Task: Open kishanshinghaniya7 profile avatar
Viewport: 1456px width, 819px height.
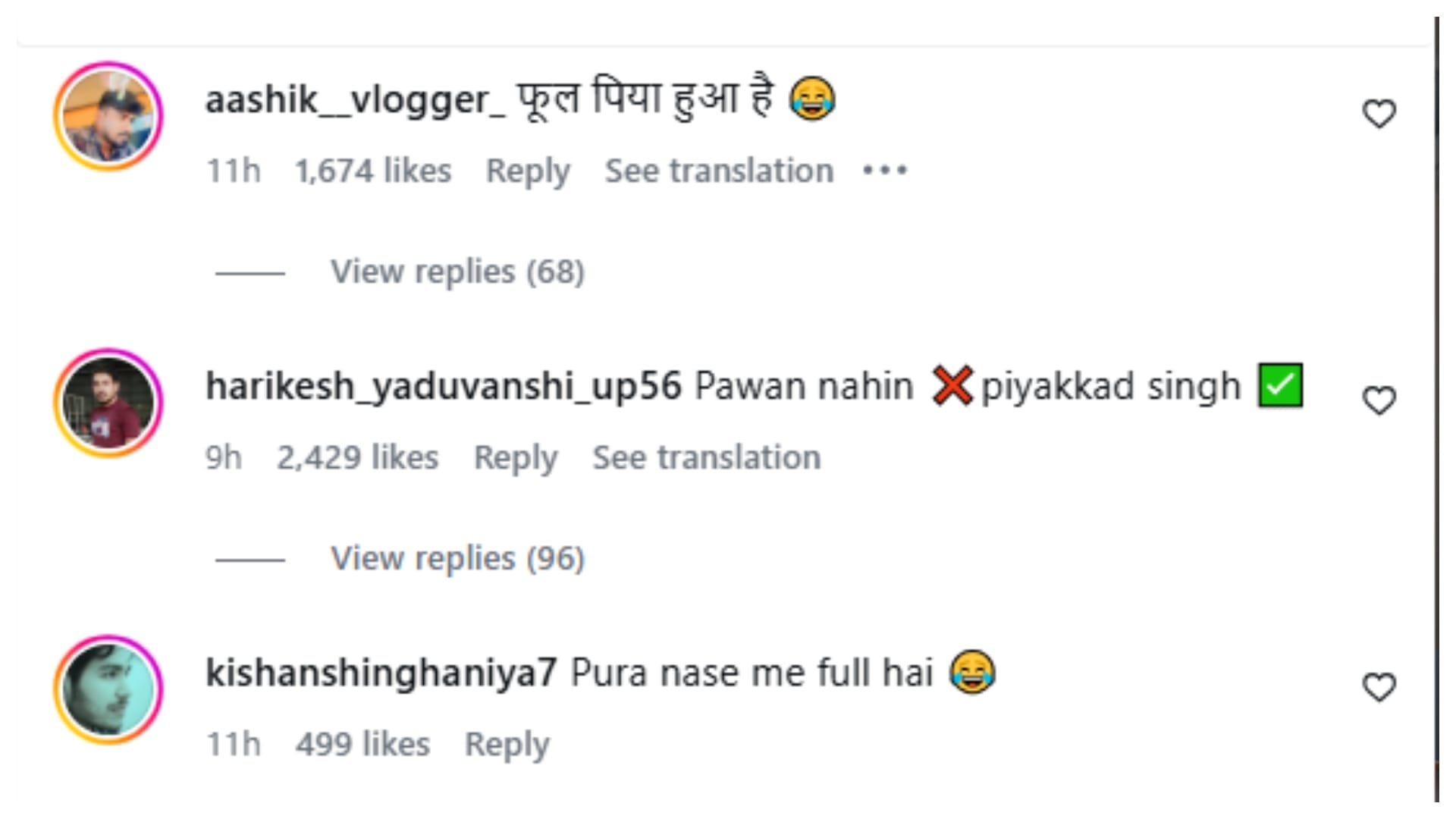Action: tap(108, 689)
